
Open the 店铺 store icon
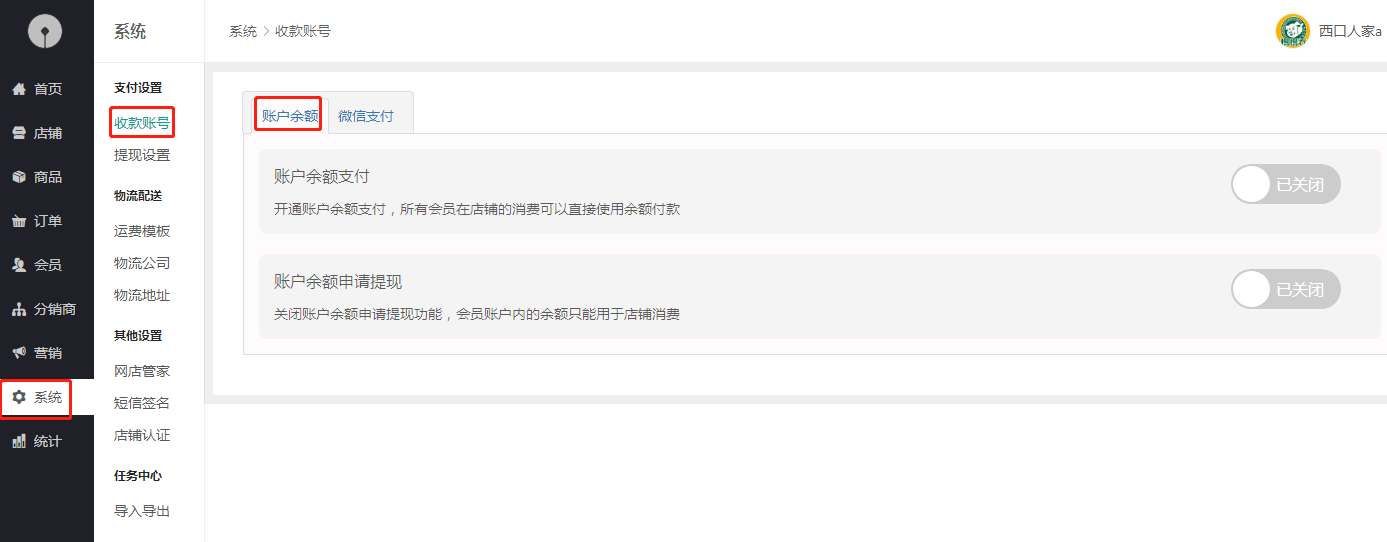point(19,133)
